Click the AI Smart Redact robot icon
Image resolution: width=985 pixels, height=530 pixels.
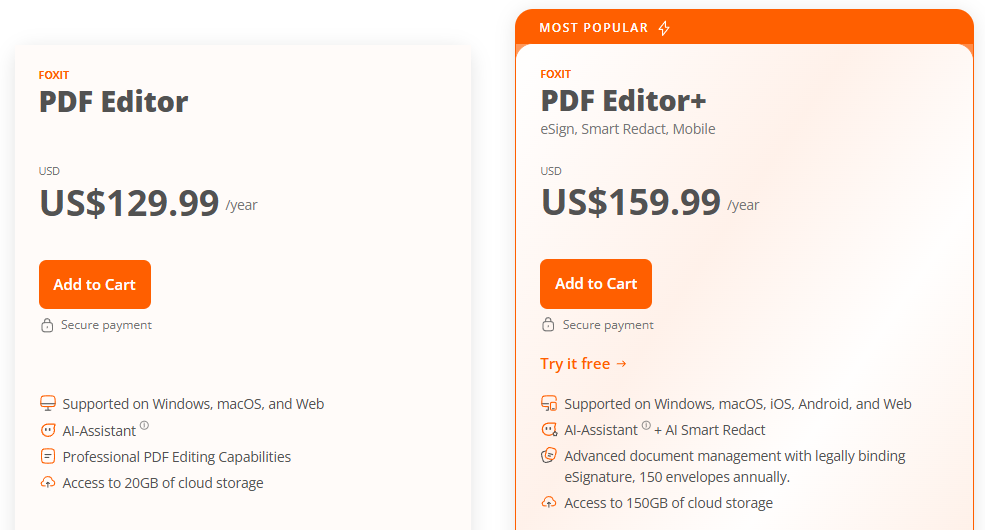pyautogui.click(x=548, y=430)
